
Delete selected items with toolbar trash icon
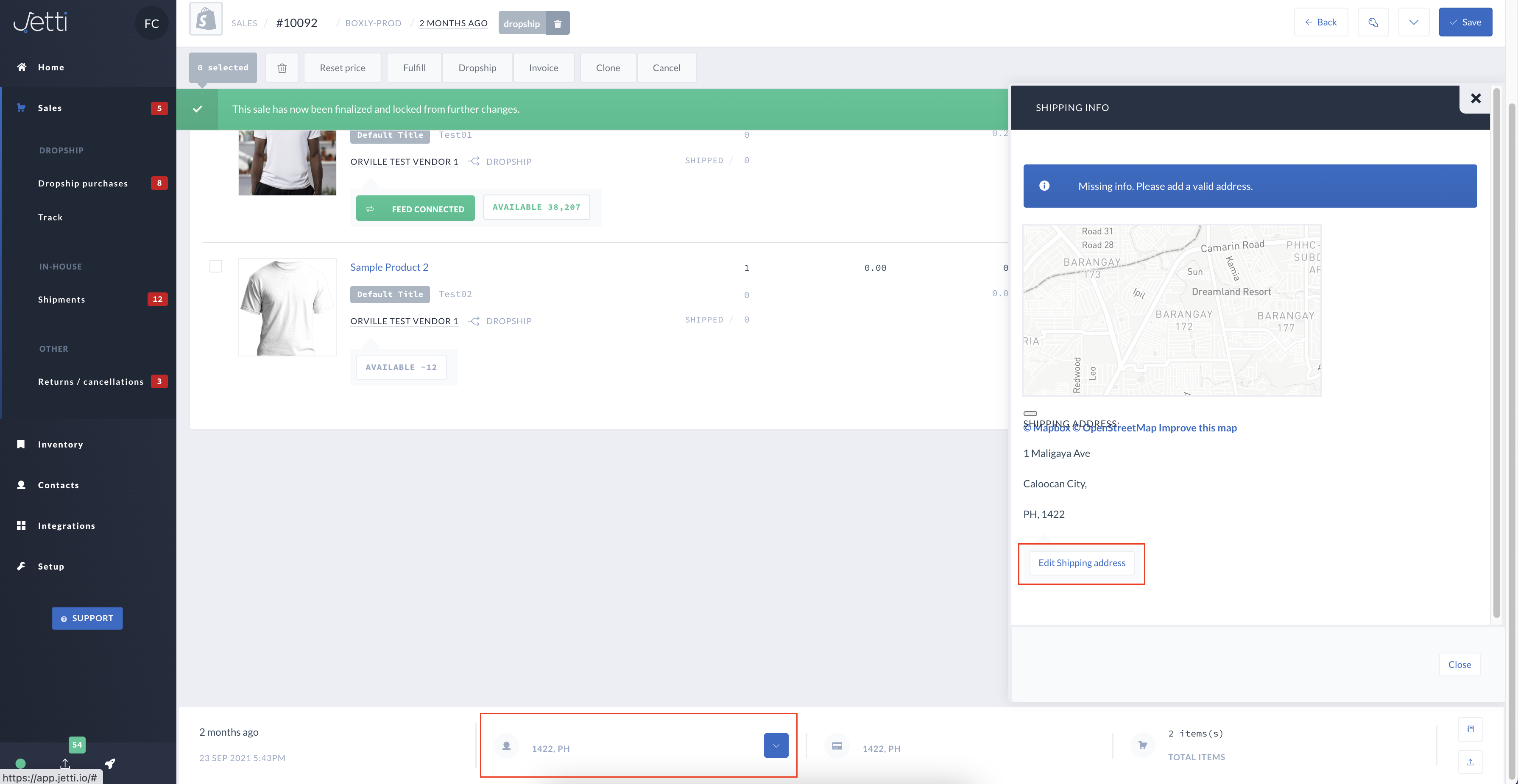[x=282, y=68]
